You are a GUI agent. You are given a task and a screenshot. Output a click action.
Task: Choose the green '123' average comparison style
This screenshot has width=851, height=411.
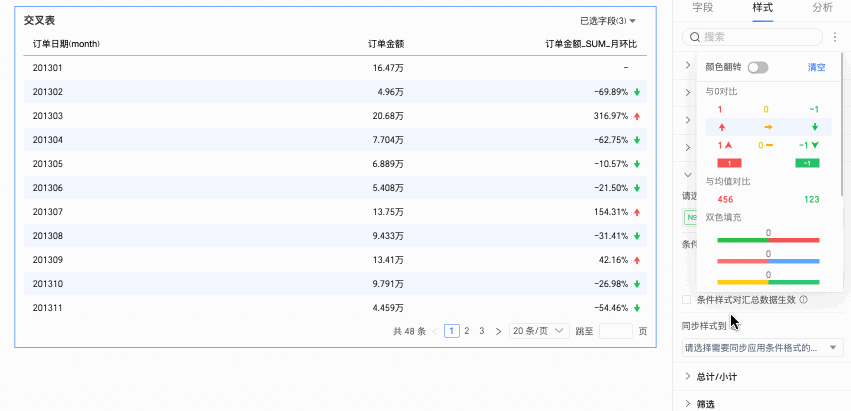tap(811, 199)
